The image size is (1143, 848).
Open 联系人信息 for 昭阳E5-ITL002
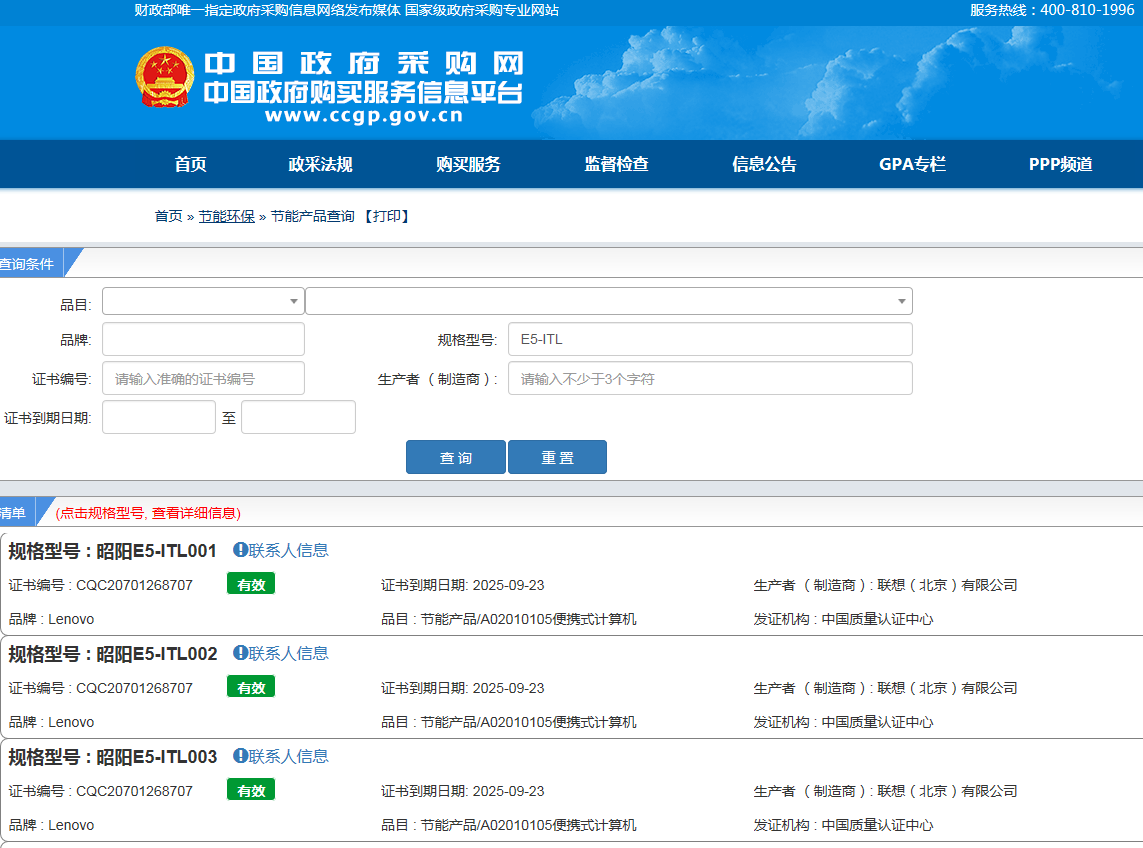click(x=289, y=653)
